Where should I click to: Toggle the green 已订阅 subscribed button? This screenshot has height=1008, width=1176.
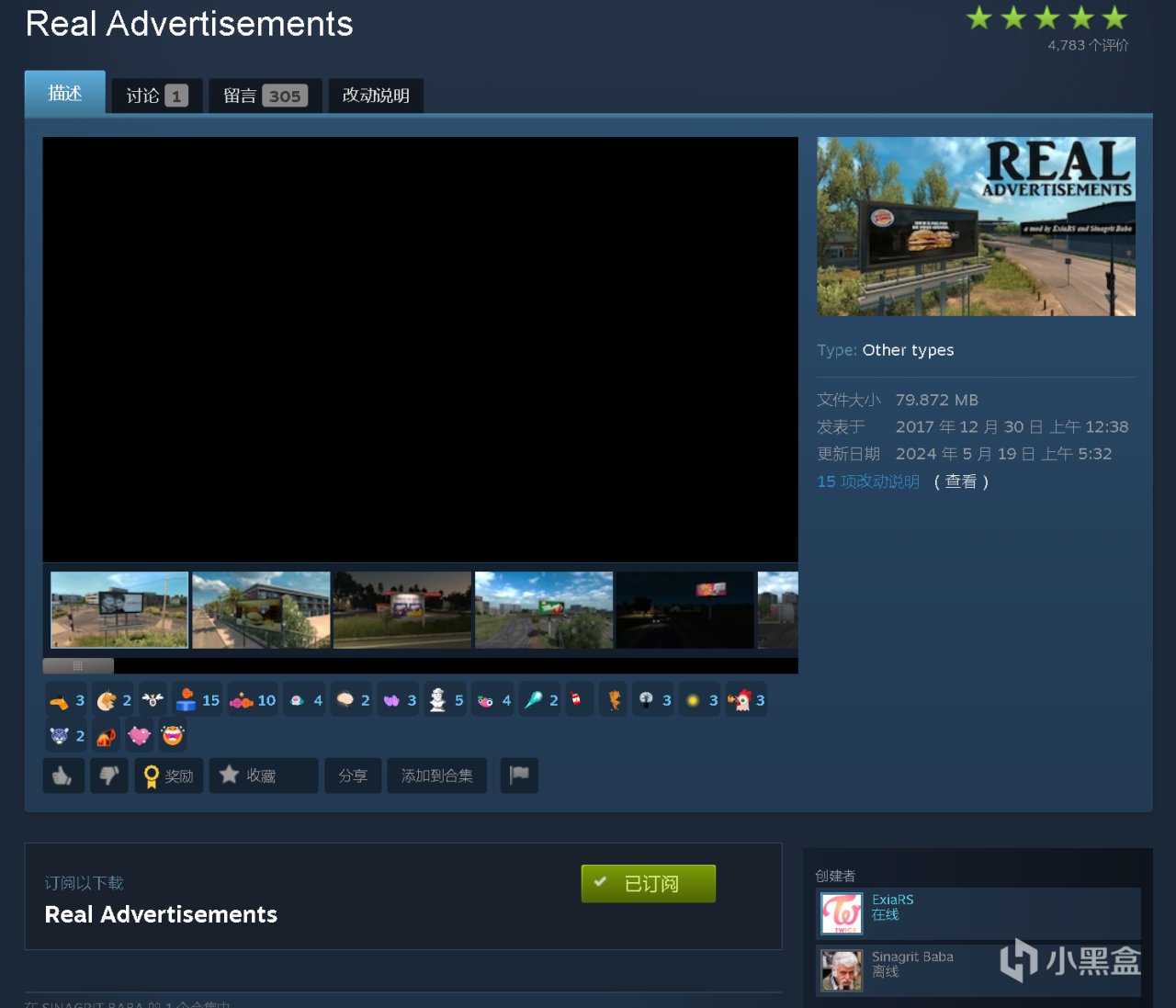[x=649, y=883]
